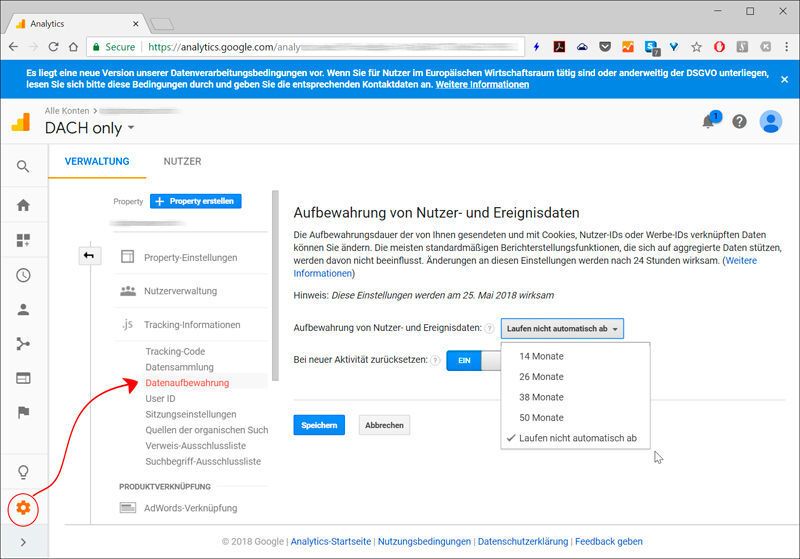800x559 pixels.
Task: Open Datensammlung settings
Action: click(179, 367)
